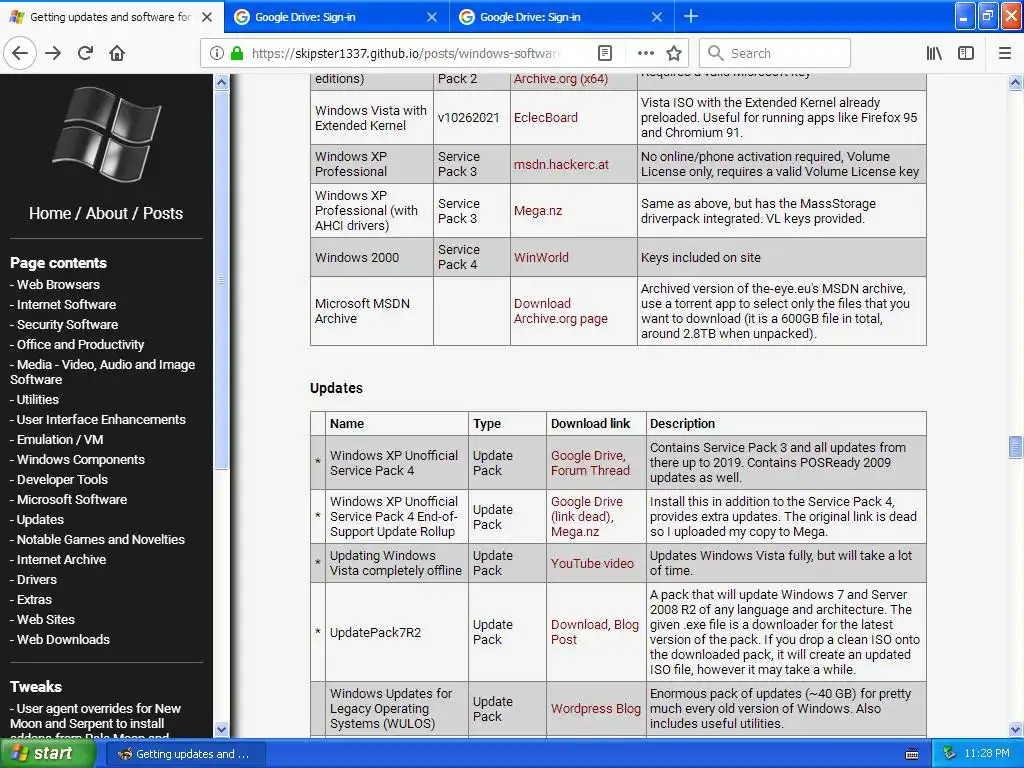The height and width of the screenshot is (768, 1024).
Task: Show site information icon in address bar
Action: [x=217, y=53]
